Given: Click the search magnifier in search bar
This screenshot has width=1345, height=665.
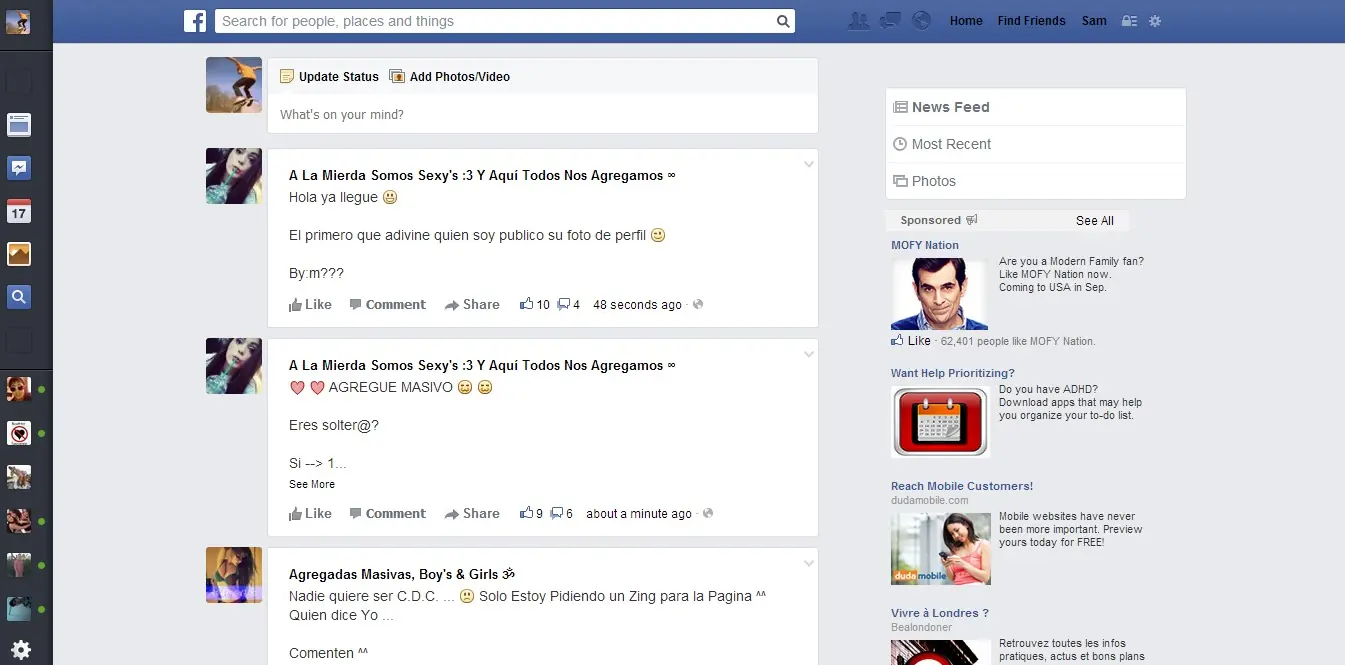Looking at the screenshot, I should pyautogui.click(x=783, y=21).
